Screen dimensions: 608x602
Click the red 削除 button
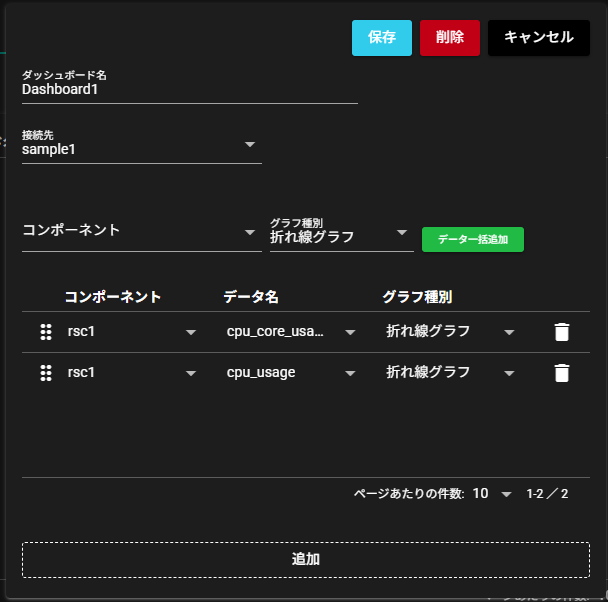click(x=450, y=38)
